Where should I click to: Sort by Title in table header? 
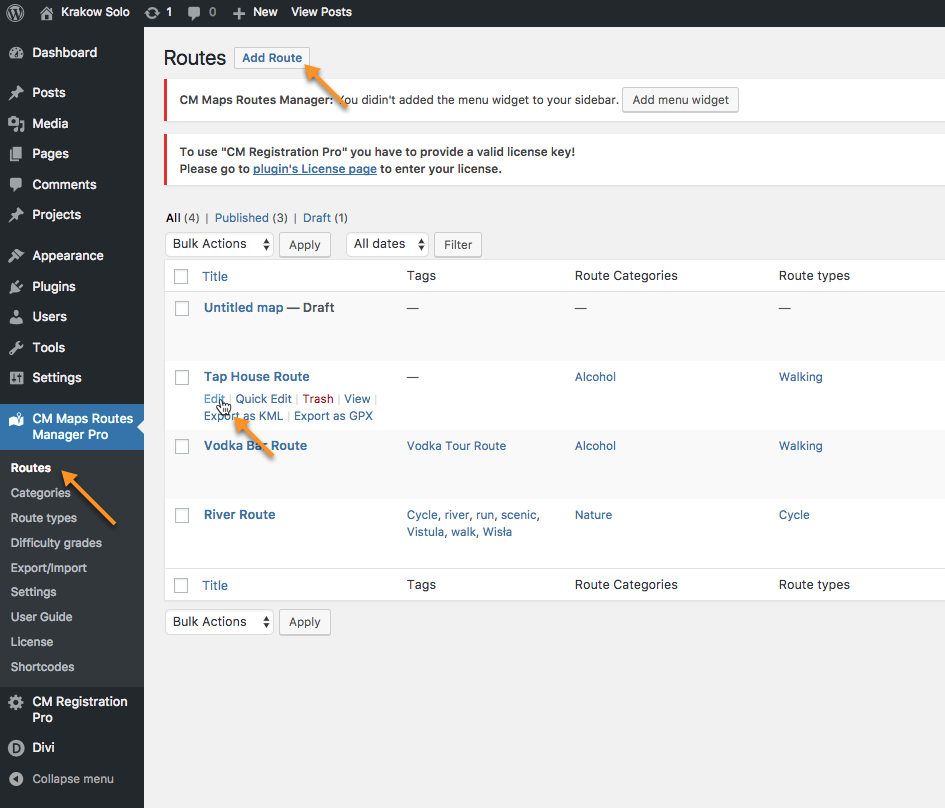pyautogui.click(x=215, y=277)
